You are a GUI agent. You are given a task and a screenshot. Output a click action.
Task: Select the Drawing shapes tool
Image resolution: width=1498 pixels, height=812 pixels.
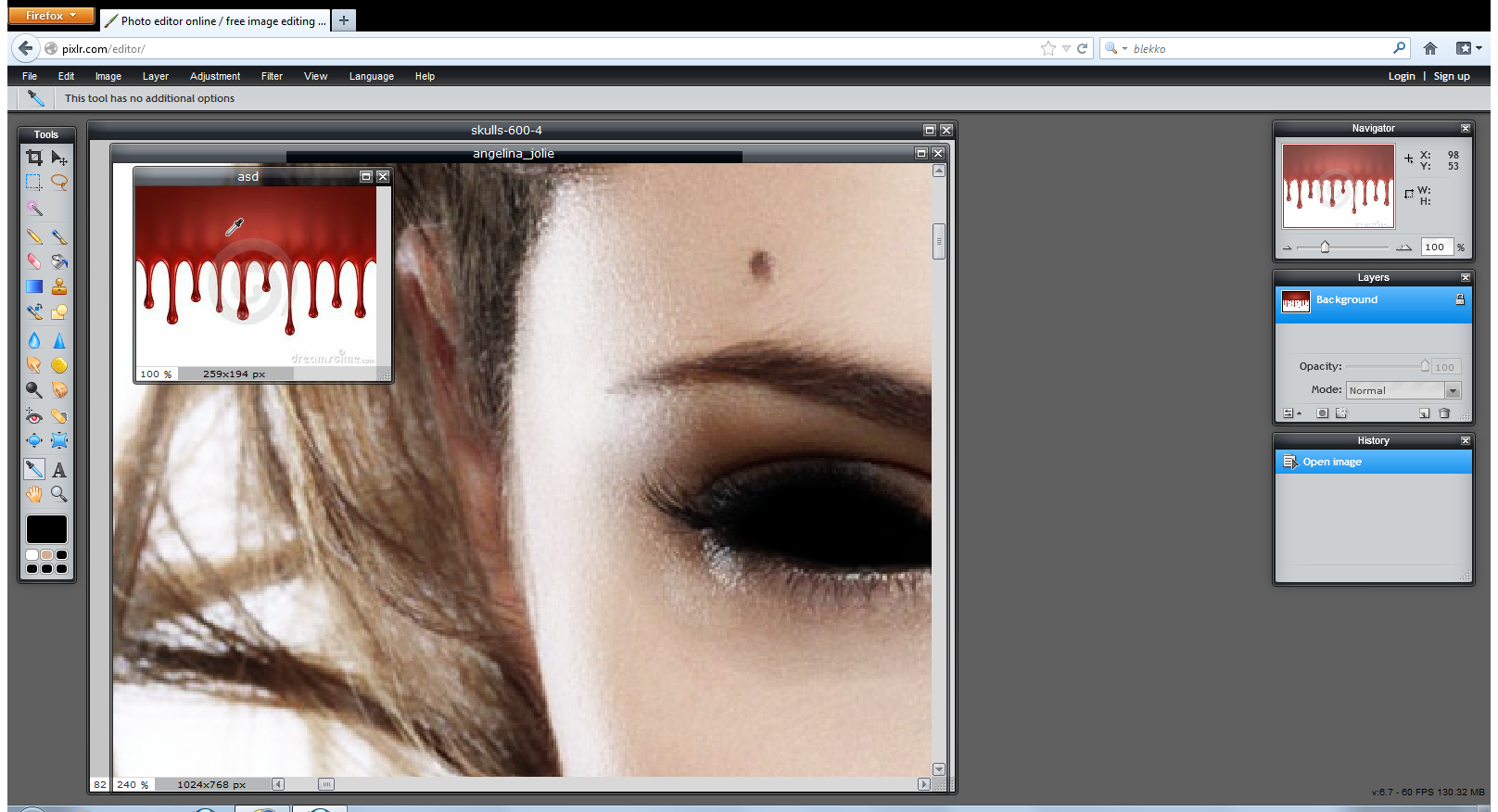(x=59, y=311)
